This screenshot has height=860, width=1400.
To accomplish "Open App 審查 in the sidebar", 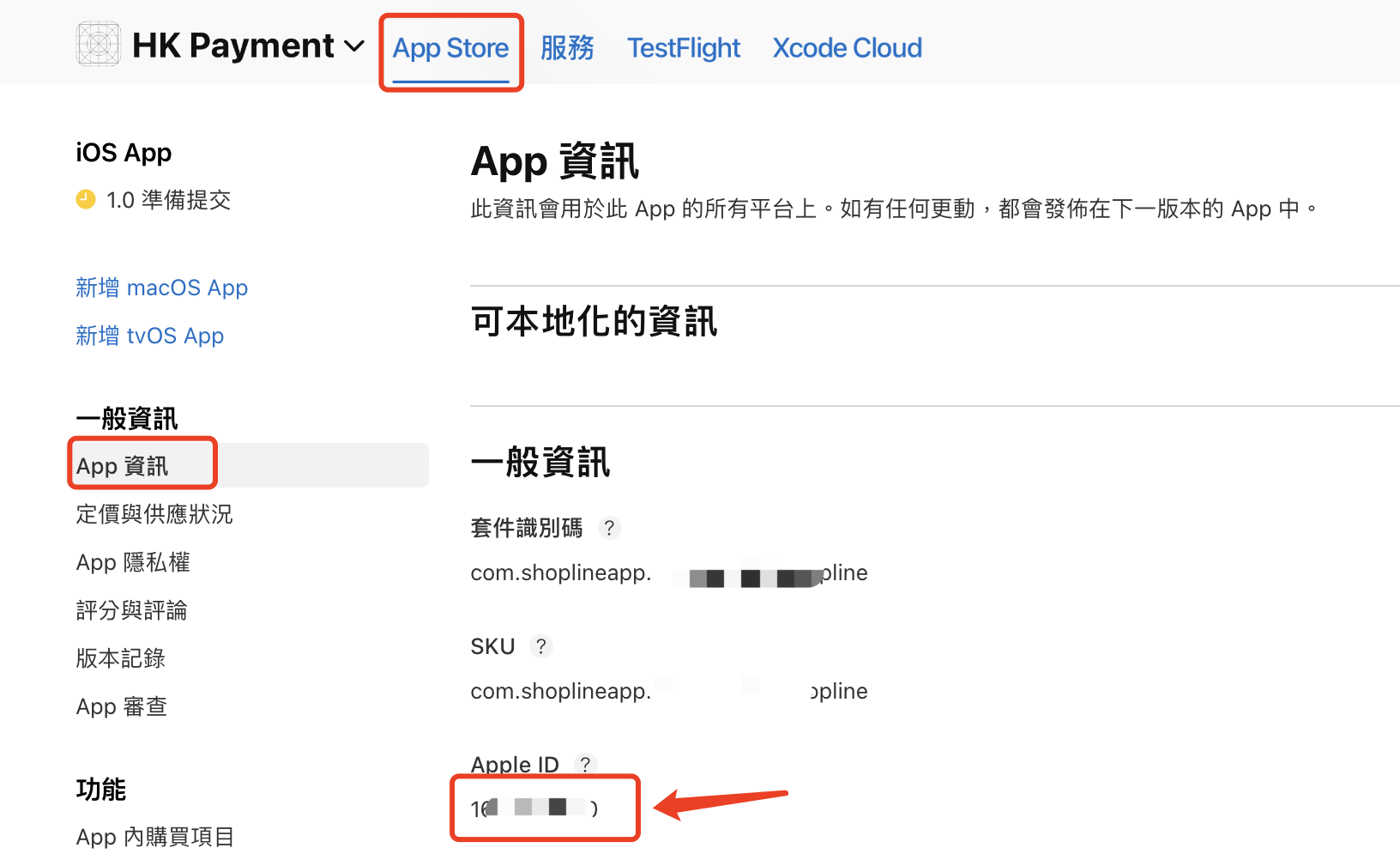I will [x=121, y=706].
